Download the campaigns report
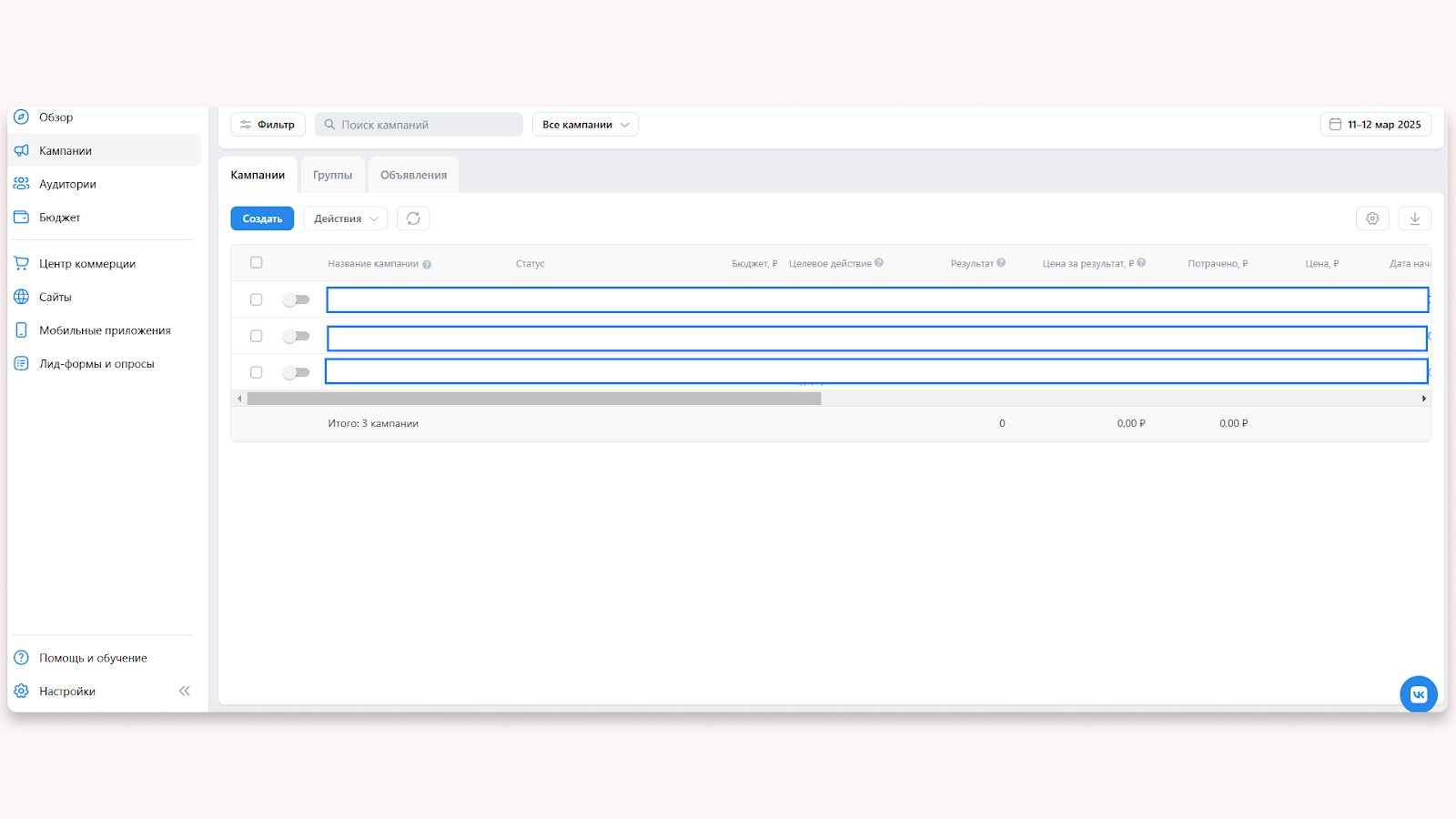1456x819 pixels. tap(1415, 218)
